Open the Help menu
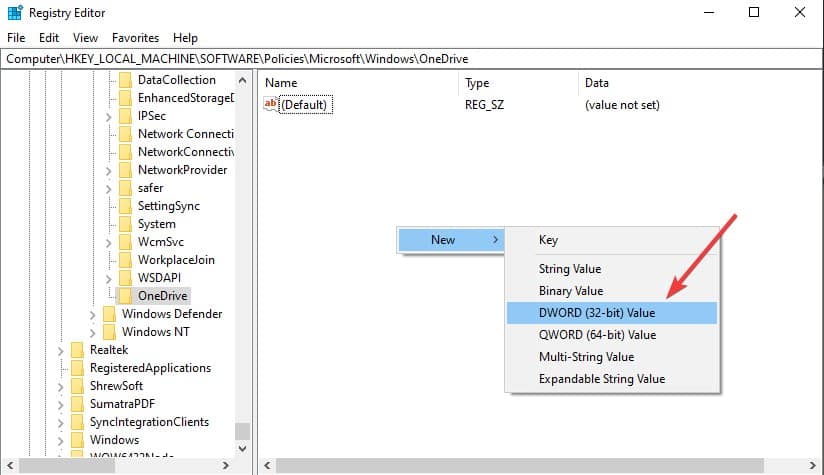Screen dimensions: 824x475 pos(185,38)
